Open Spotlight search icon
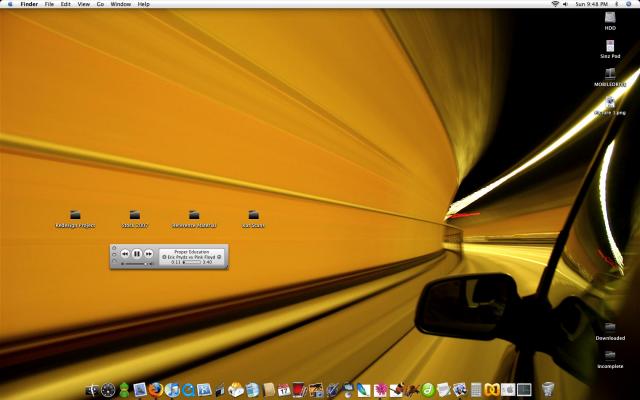 click(x=629, y=4)
